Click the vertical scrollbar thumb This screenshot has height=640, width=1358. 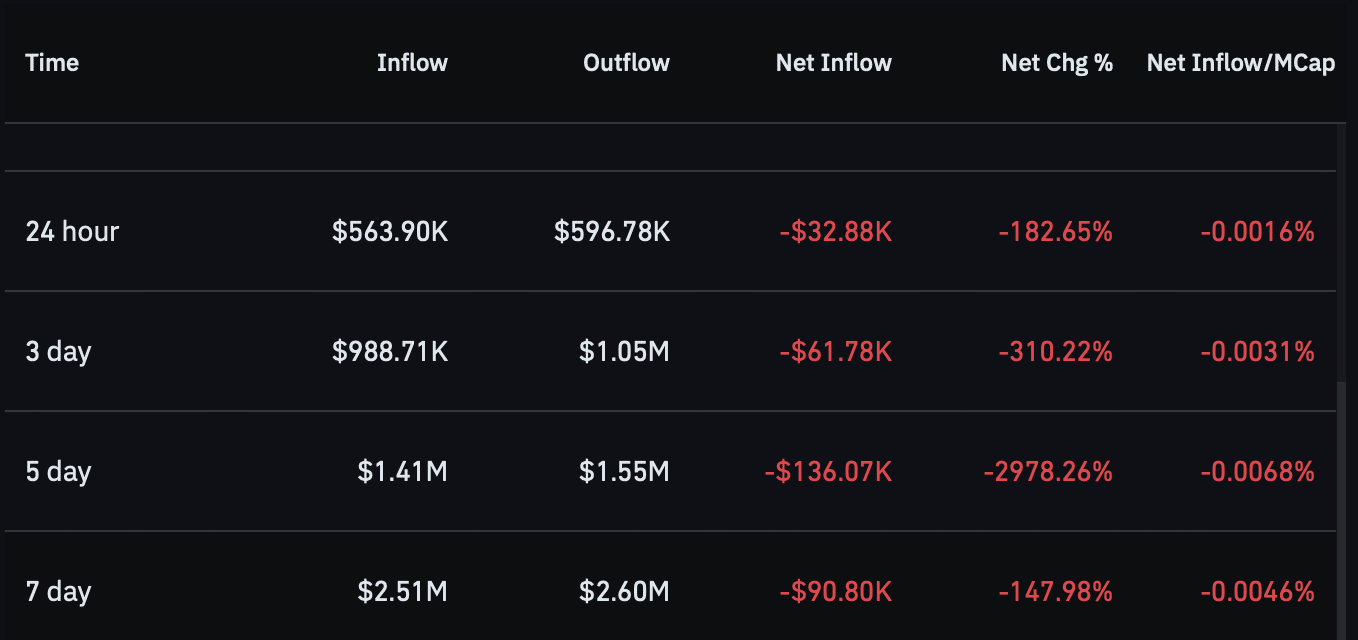pos(1342,510)
